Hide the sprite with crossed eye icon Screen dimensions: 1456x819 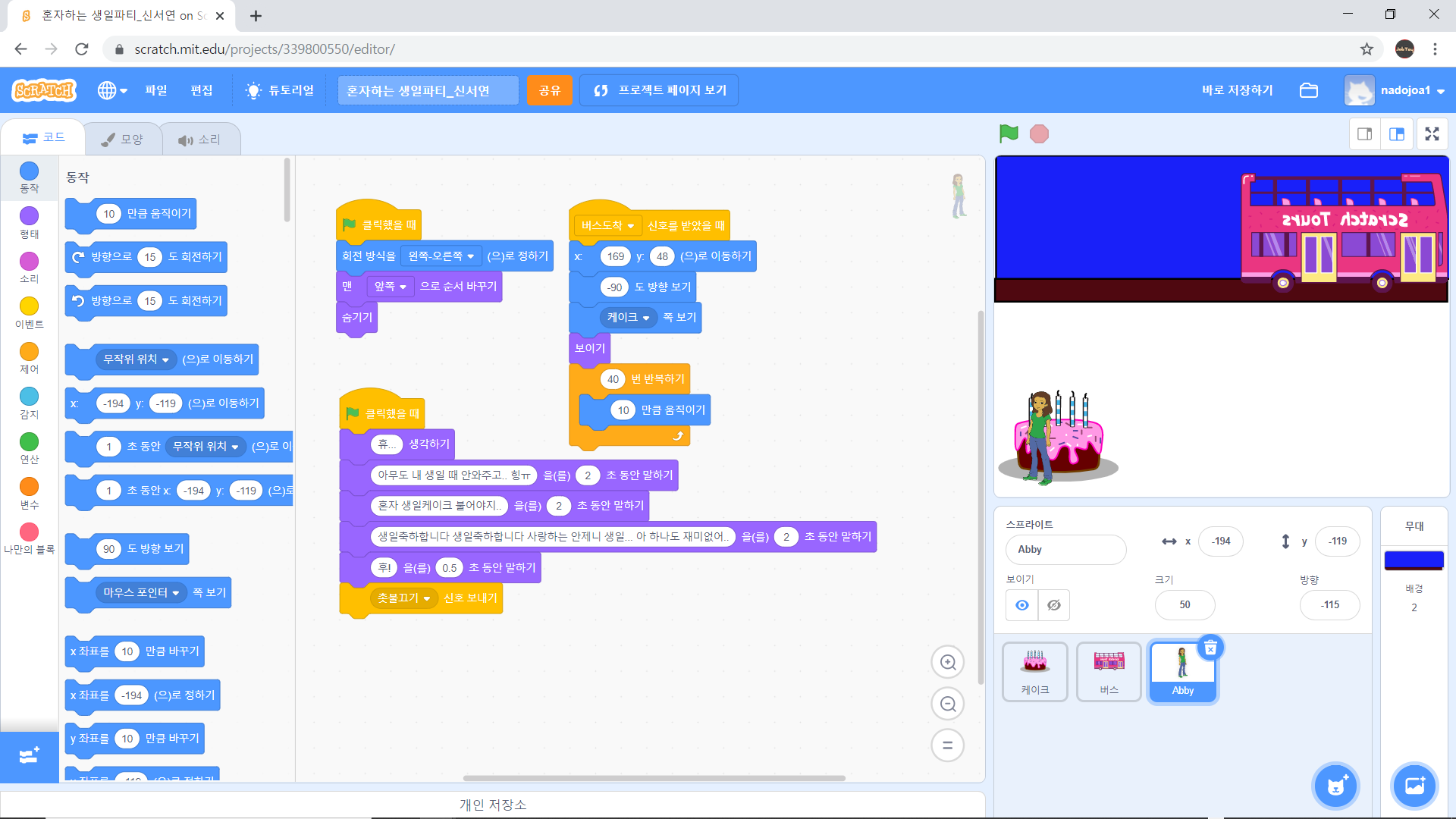[1054, 605]
